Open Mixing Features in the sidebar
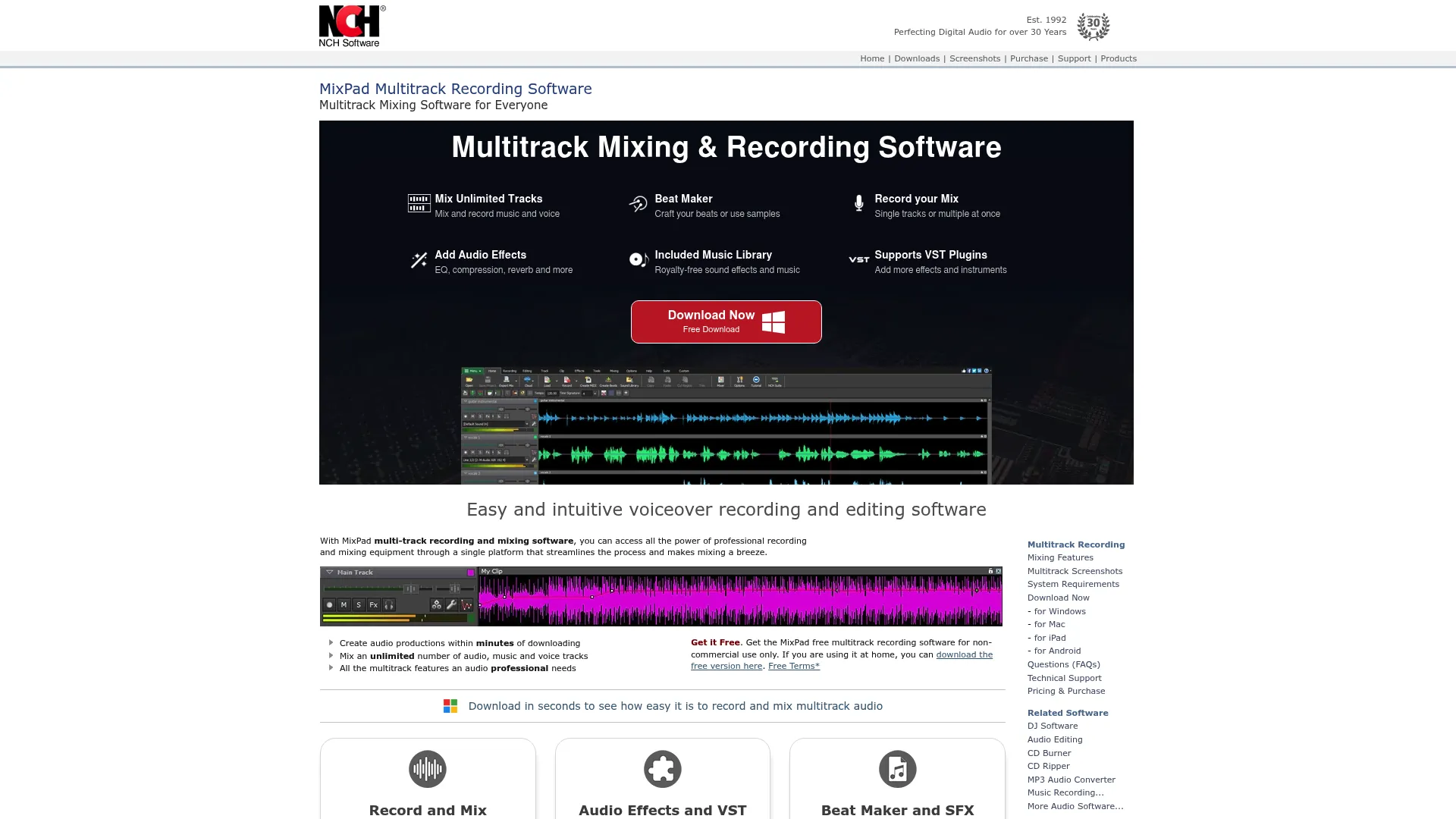The width and height of the screenshot is (1456, 819). (1059, 557)
